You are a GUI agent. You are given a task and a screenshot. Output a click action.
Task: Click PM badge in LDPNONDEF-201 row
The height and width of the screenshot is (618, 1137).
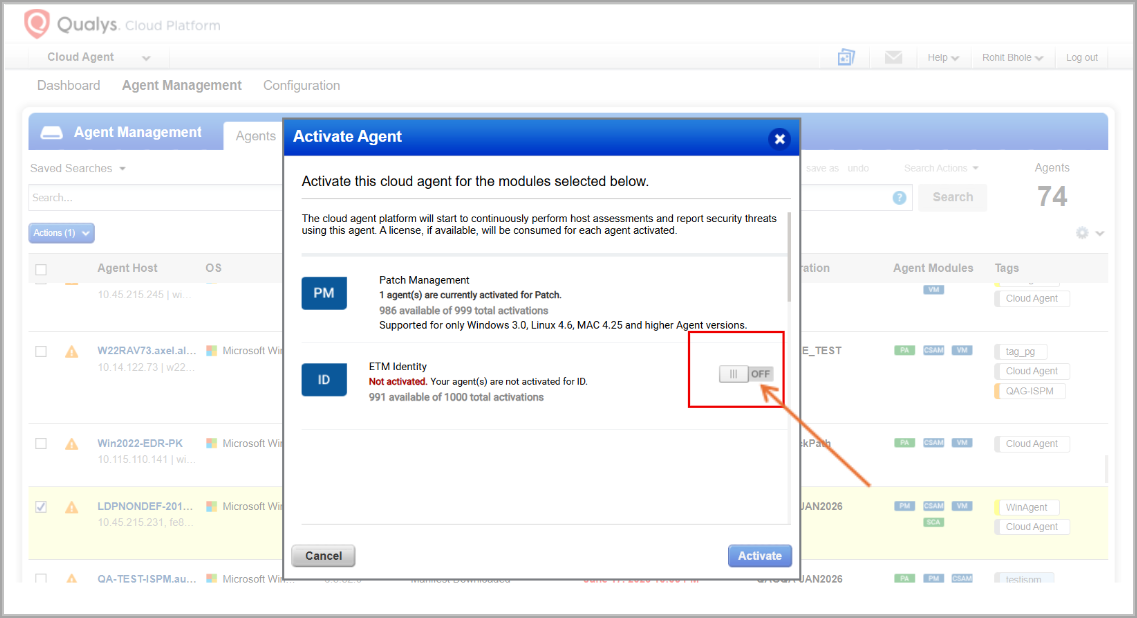[x=904, y=506]
